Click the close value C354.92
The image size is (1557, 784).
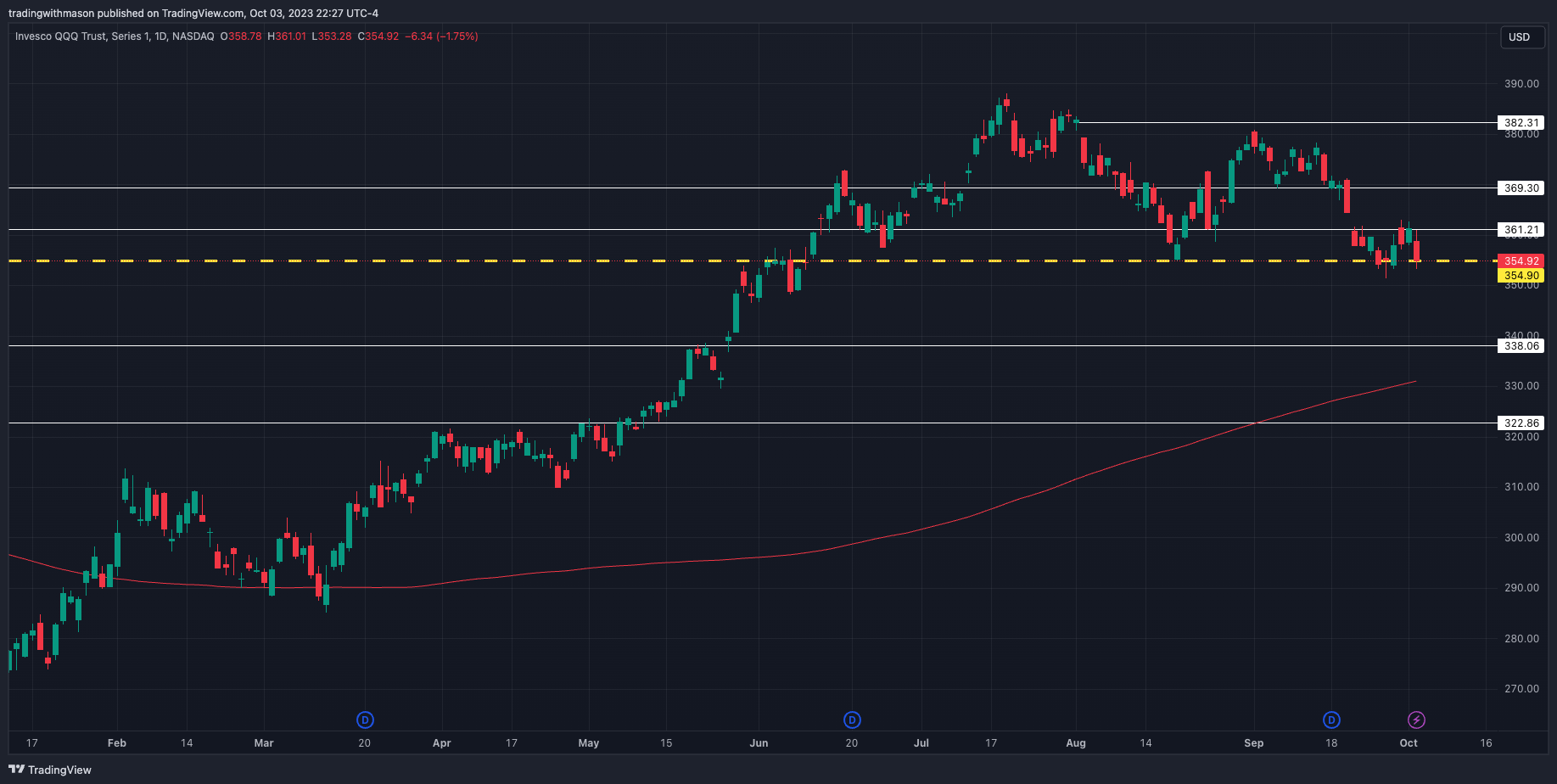(378, 36)
